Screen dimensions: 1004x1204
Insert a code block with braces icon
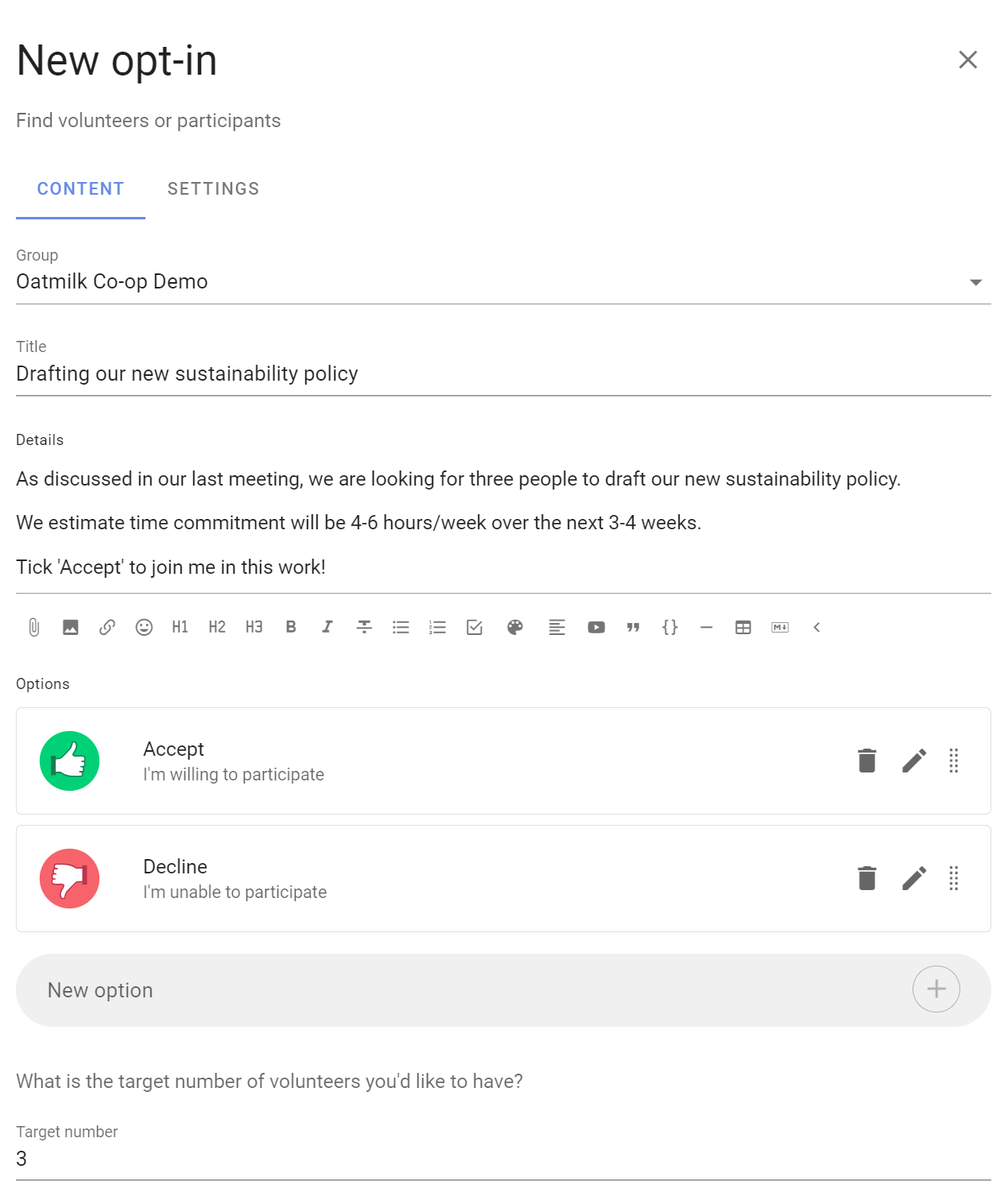click(x=670, y=627)
